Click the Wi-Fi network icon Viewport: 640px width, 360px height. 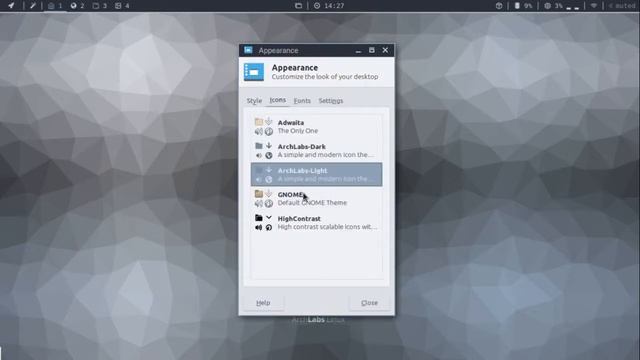click(x=594, y=6)
